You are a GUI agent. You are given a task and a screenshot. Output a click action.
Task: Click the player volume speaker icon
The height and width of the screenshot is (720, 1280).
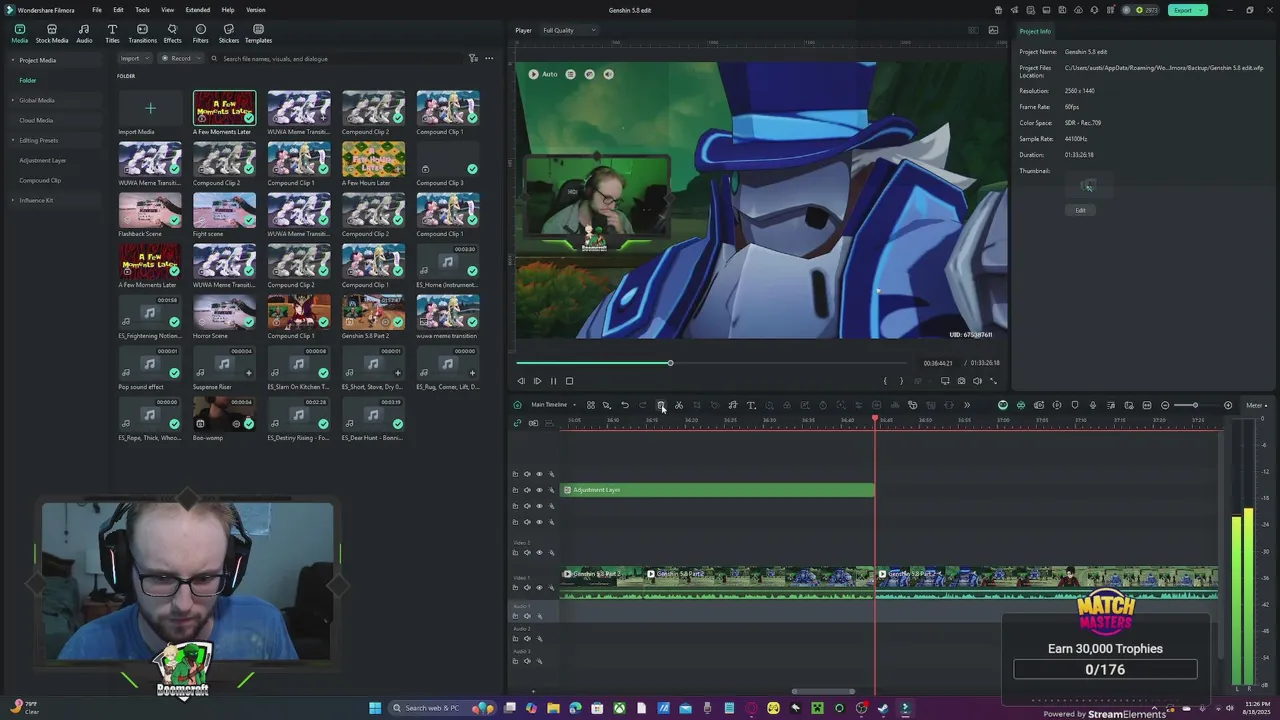point(977,381)
